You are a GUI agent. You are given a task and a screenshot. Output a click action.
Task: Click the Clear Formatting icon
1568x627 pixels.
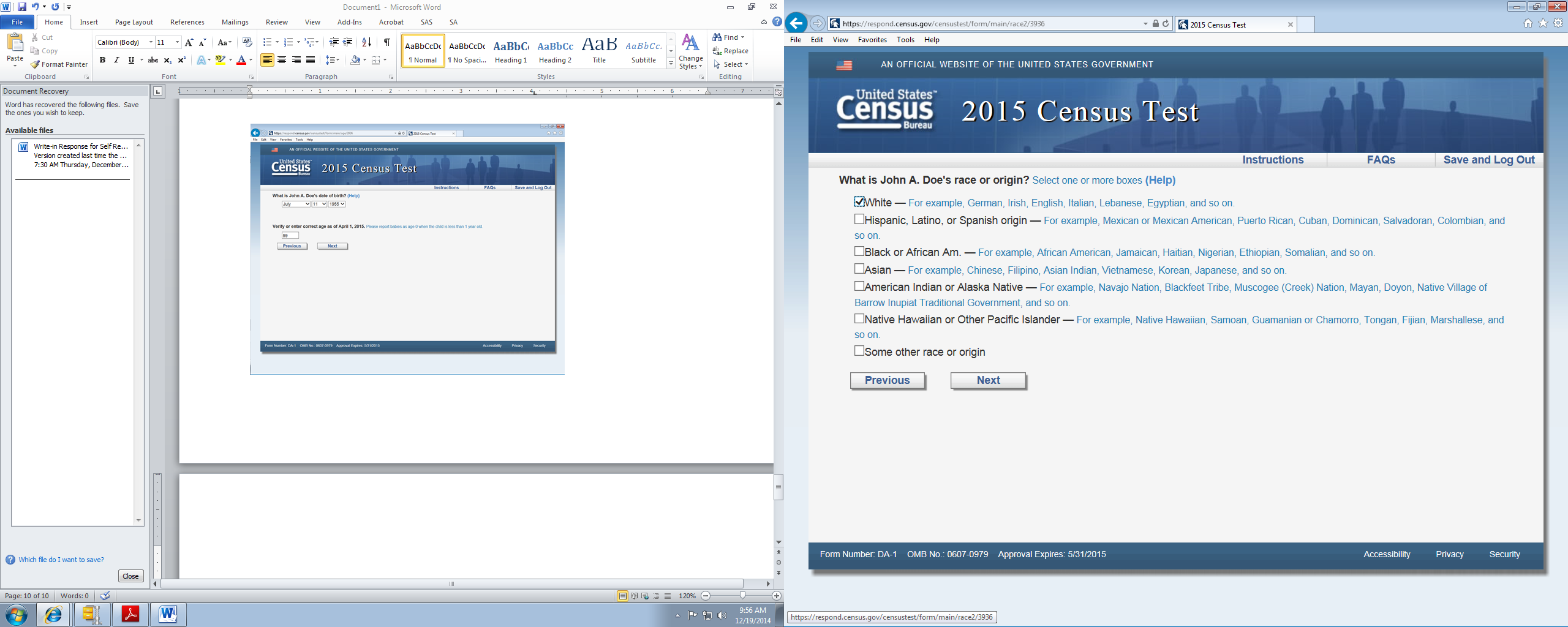click(x=247, y=42)
